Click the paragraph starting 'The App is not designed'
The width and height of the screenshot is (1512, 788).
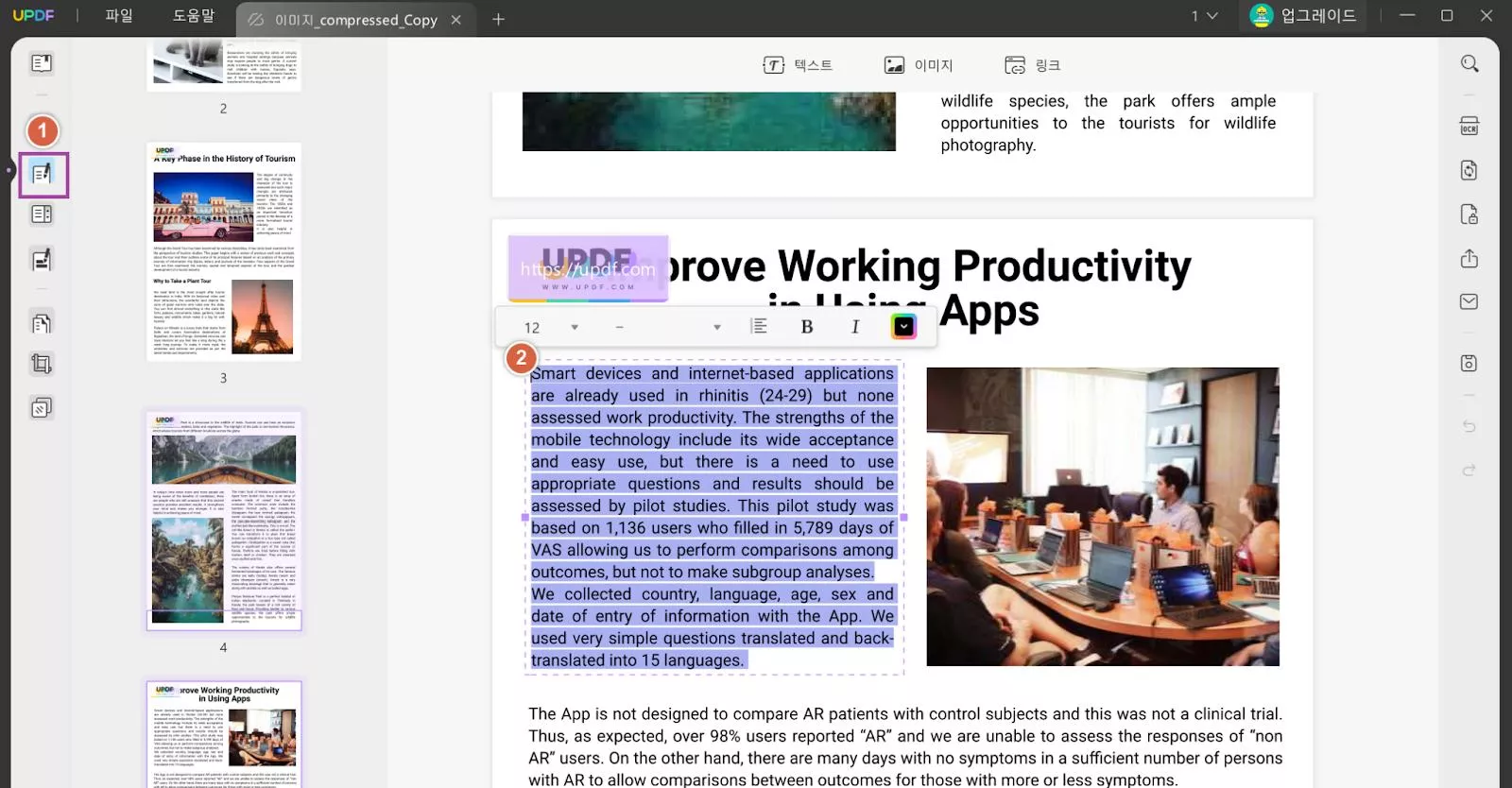[x=905, y=747]
